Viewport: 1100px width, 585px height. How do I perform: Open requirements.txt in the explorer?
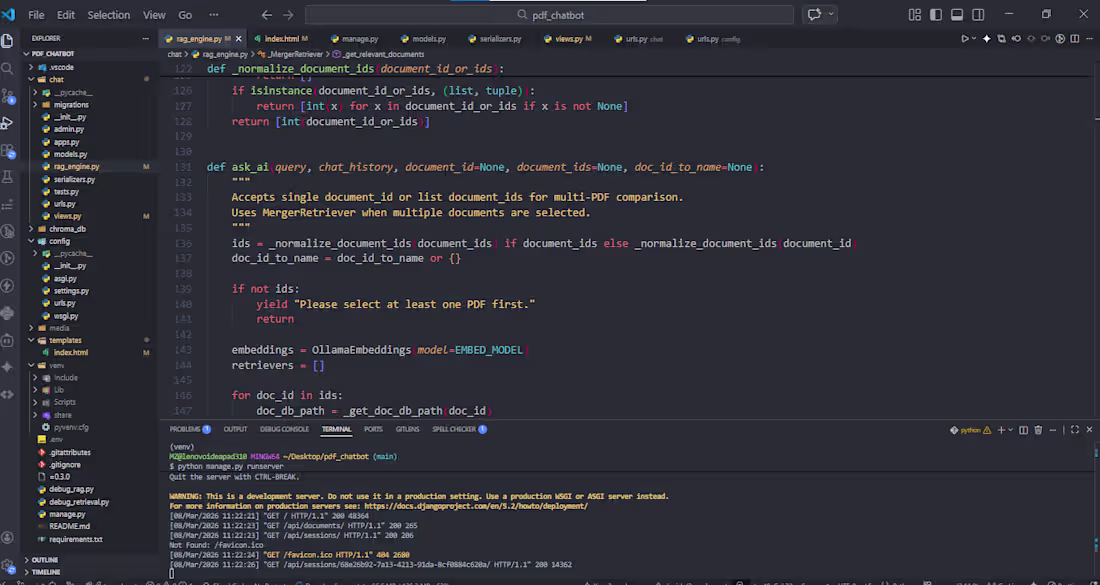pos(76,539)
